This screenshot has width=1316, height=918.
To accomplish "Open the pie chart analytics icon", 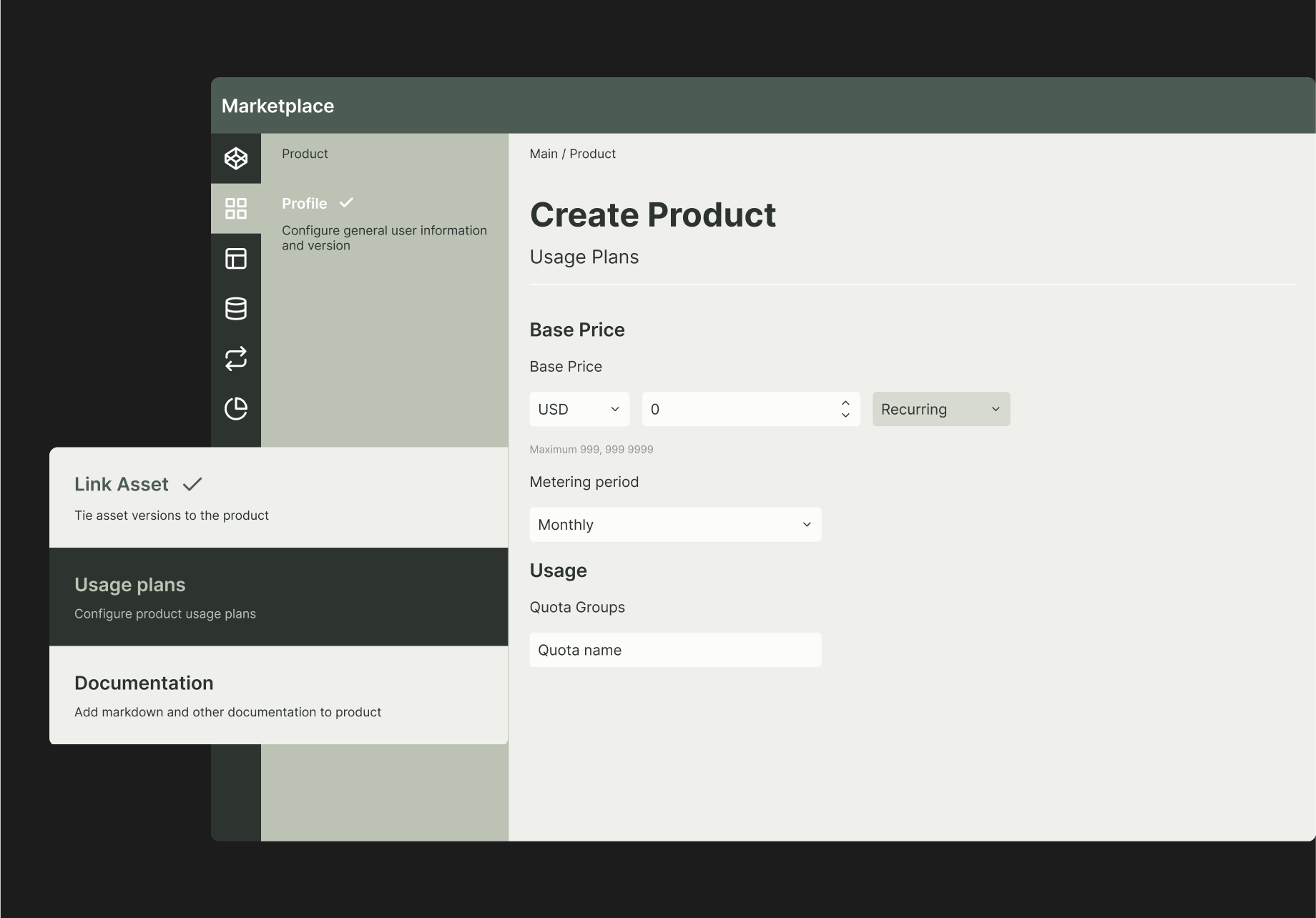I will click(235, 409).
